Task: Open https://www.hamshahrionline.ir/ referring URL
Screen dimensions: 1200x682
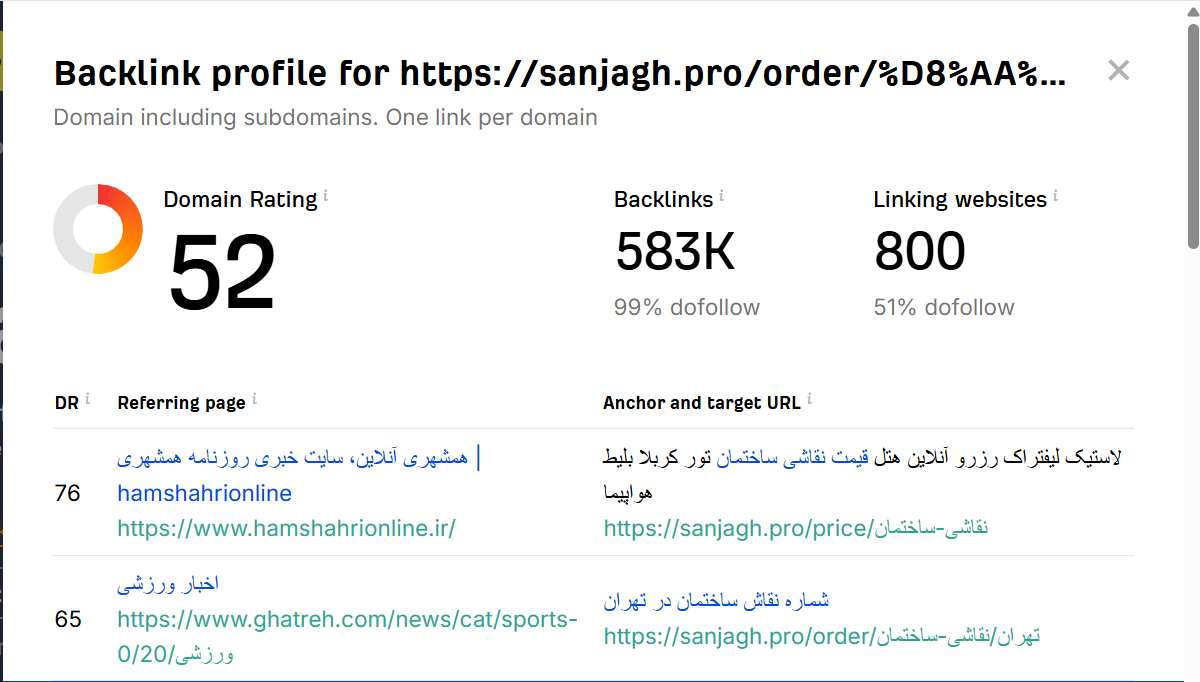Action: [286, 528]
